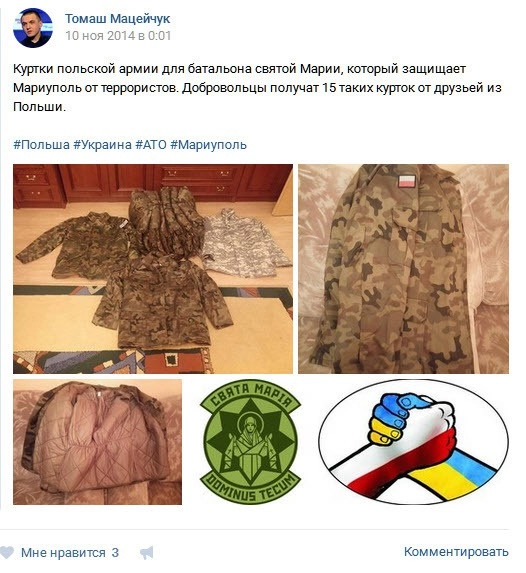Viewport: 526px width, 573px height.
Task: Open the post timestamp 10 ноя 2014
Action: tap(118, 35)
